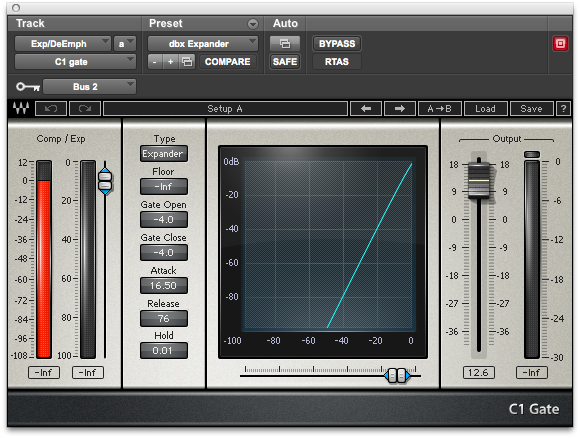580x438 pixels.
Task: Click the Auto header label
Action: pyautogui.click(x=285, y=23)
